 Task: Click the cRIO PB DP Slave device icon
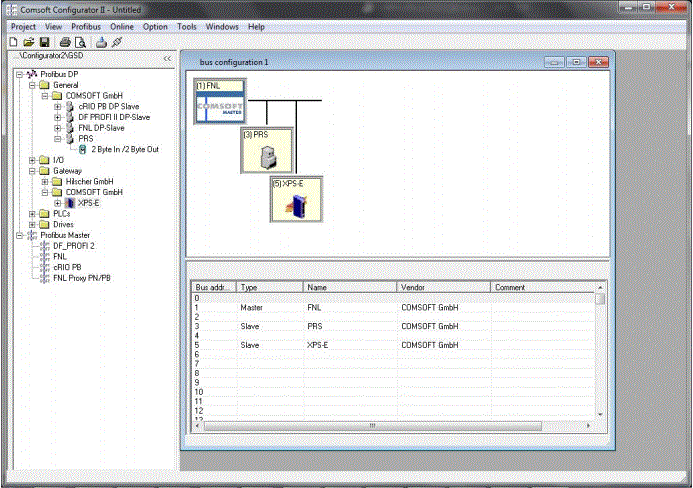point(69,107)
